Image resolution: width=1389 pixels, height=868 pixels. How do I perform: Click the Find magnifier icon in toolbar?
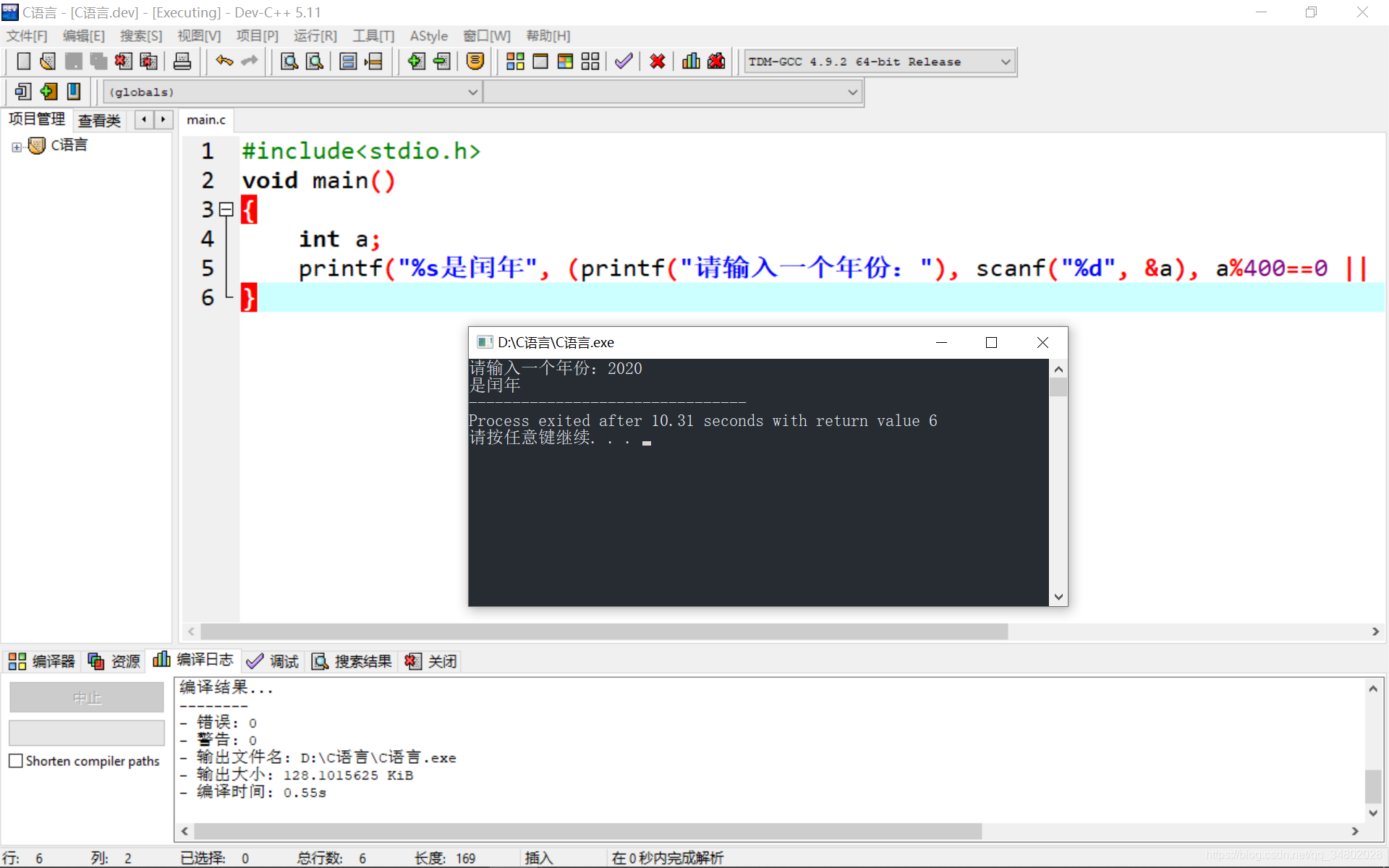coord(289,61)
